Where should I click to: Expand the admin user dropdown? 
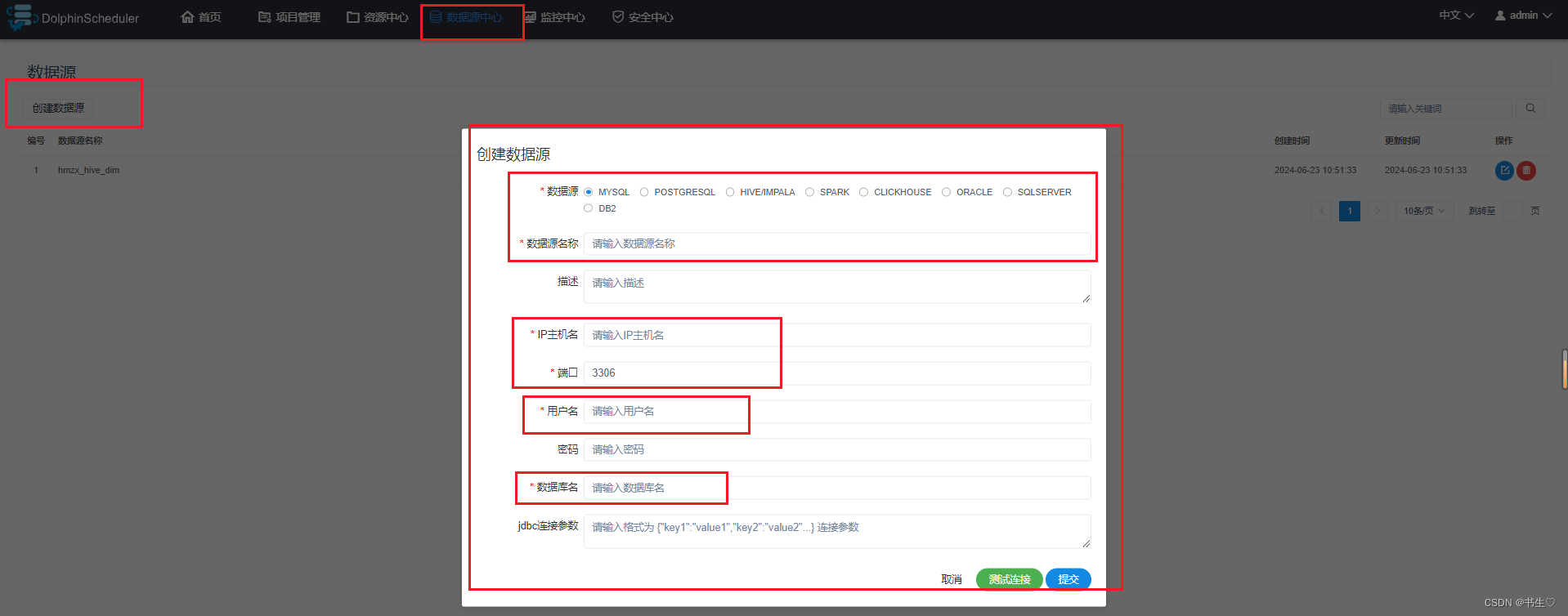coord(1523,16)
